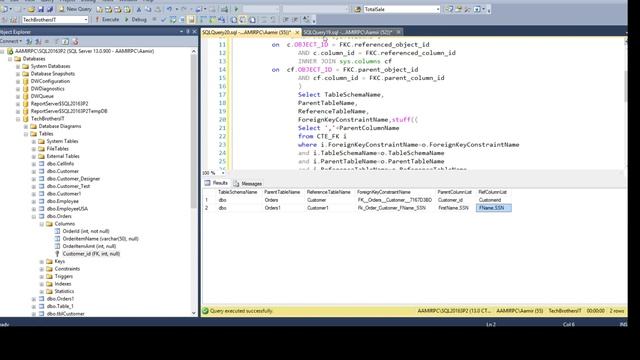Click the Debug button
Image resolution: width=640 pixels, height=360 pixels.
[136, 19]
